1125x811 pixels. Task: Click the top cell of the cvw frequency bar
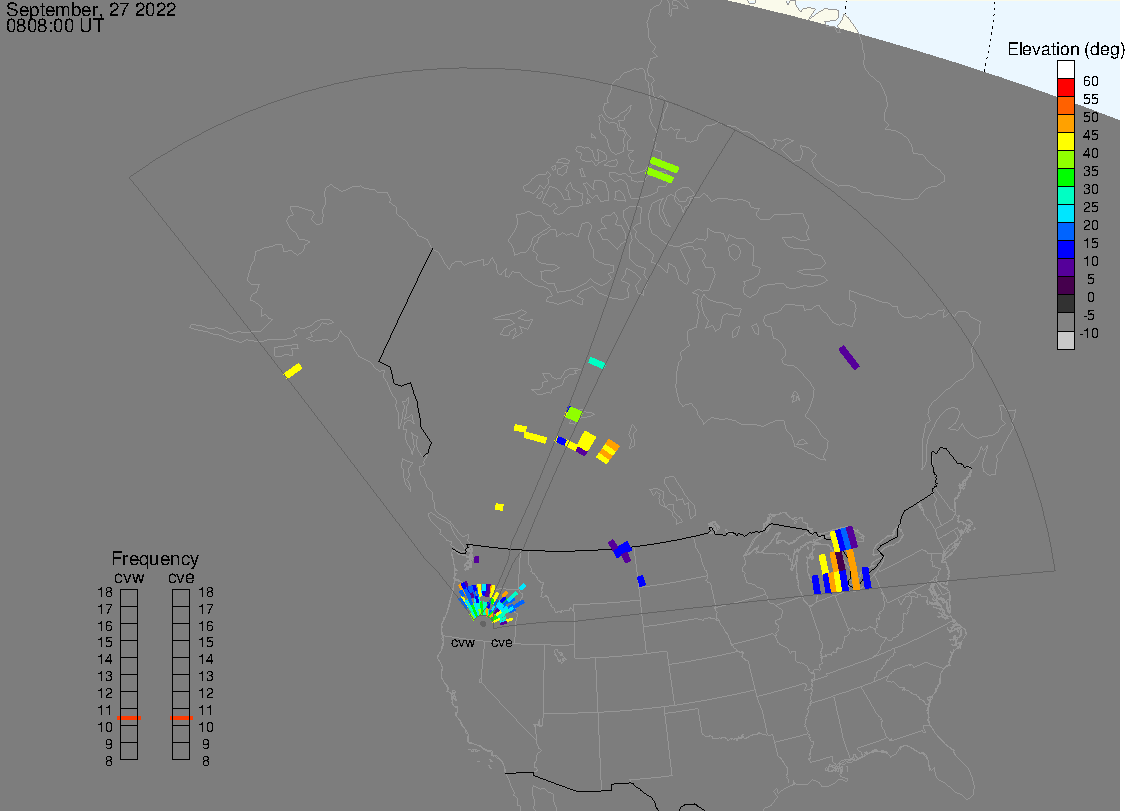point(129,598)
